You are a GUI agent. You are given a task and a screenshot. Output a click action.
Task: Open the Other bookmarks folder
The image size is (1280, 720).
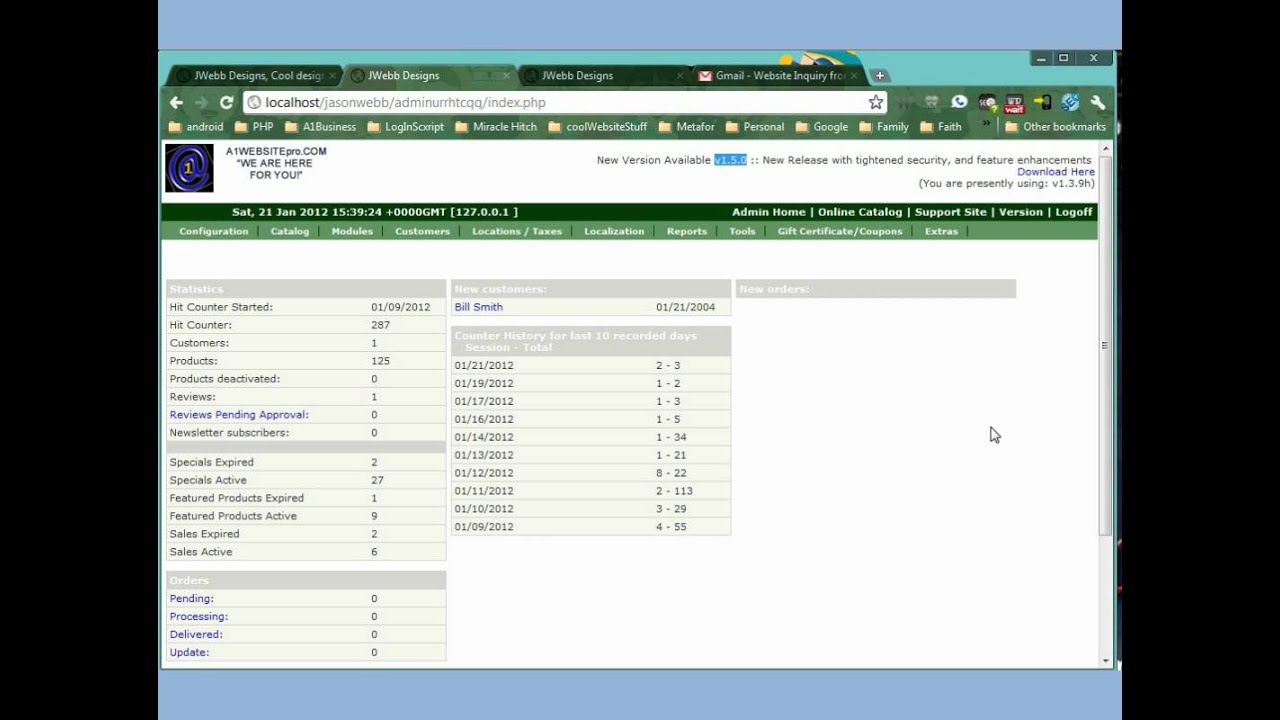coord(1056,127)
